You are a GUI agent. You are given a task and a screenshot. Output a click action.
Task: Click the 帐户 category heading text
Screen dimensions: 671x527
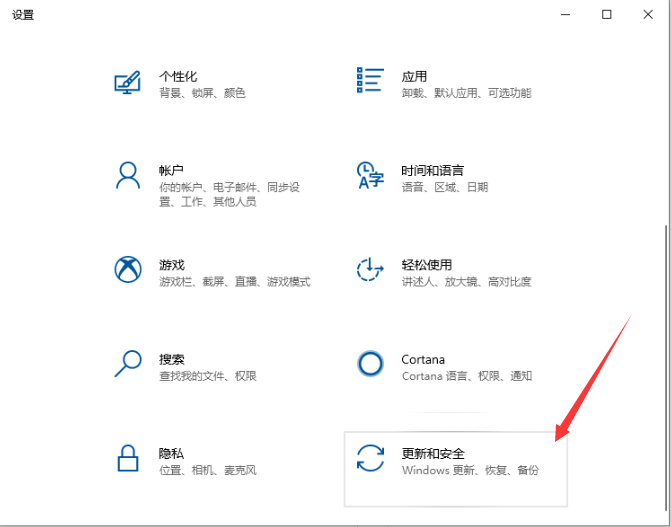(171, 170)
